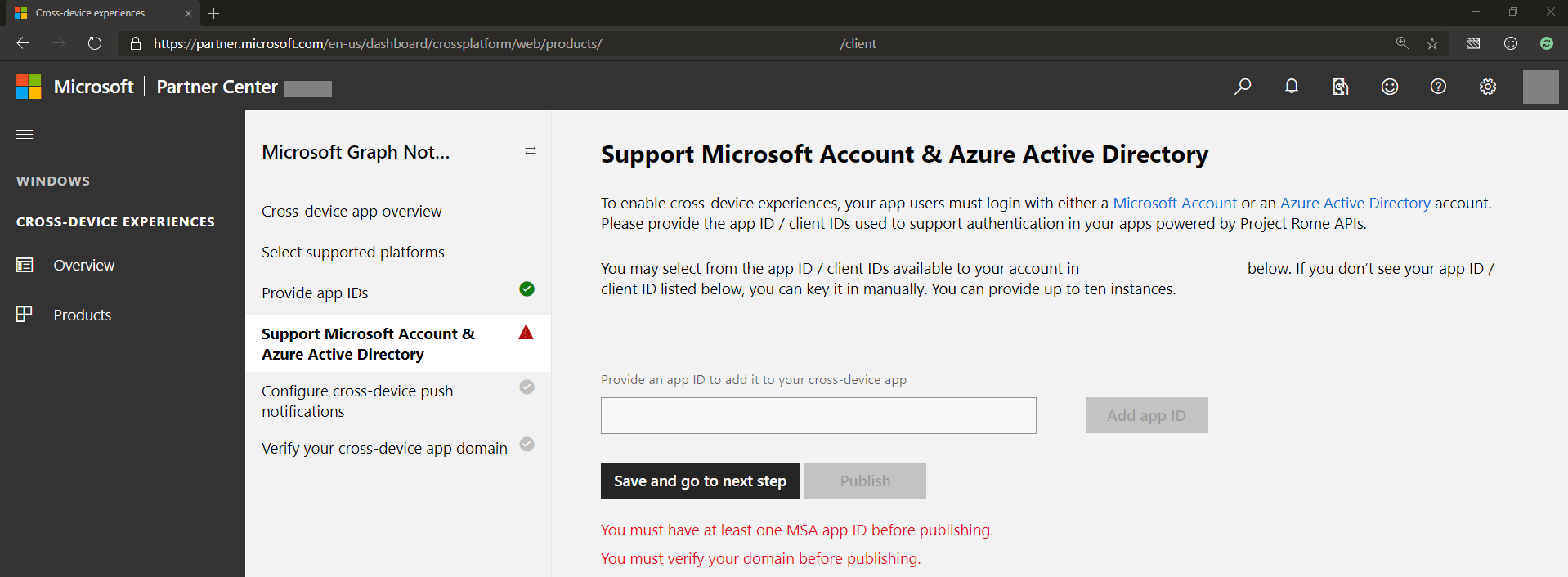Click the Microsoft four-color logo
This screenshot has height=577, width=1568.
pyautogui.click(x=29, y=87)
